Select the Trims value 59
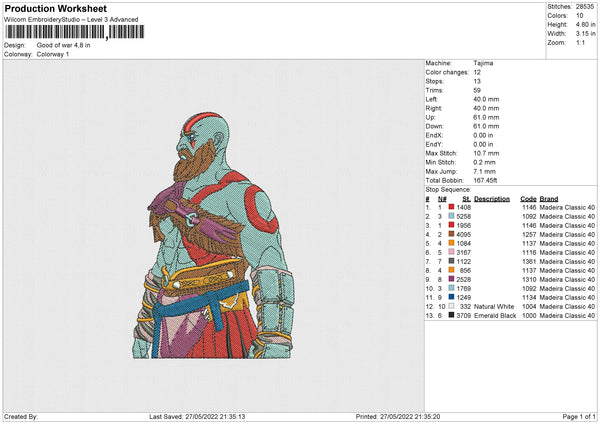The width and height of the screenshot is (600, 424). tap(477, 90)
